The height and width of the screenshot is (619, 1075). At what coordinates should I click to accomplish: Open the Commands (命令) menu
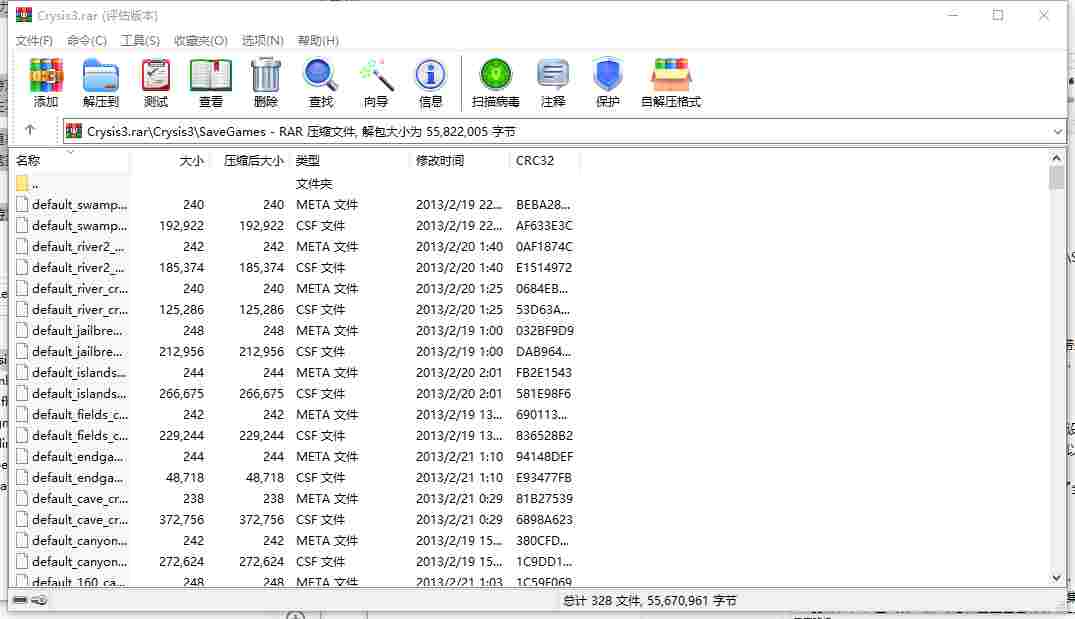(86, 40)
